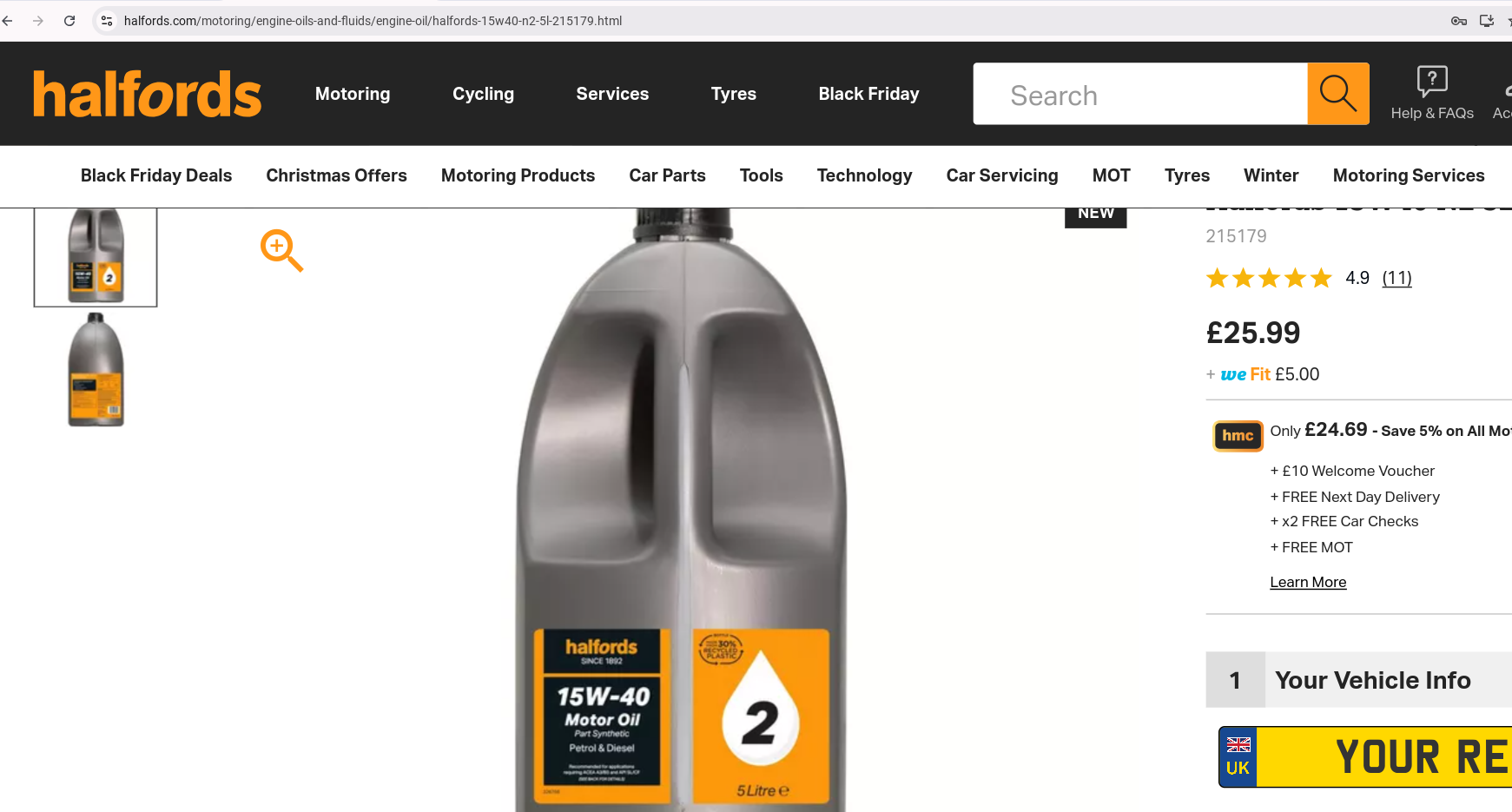Viewport: 1512px width, 812px height.
Task: Select the Motoring Products category
Action: coord(518,175)
